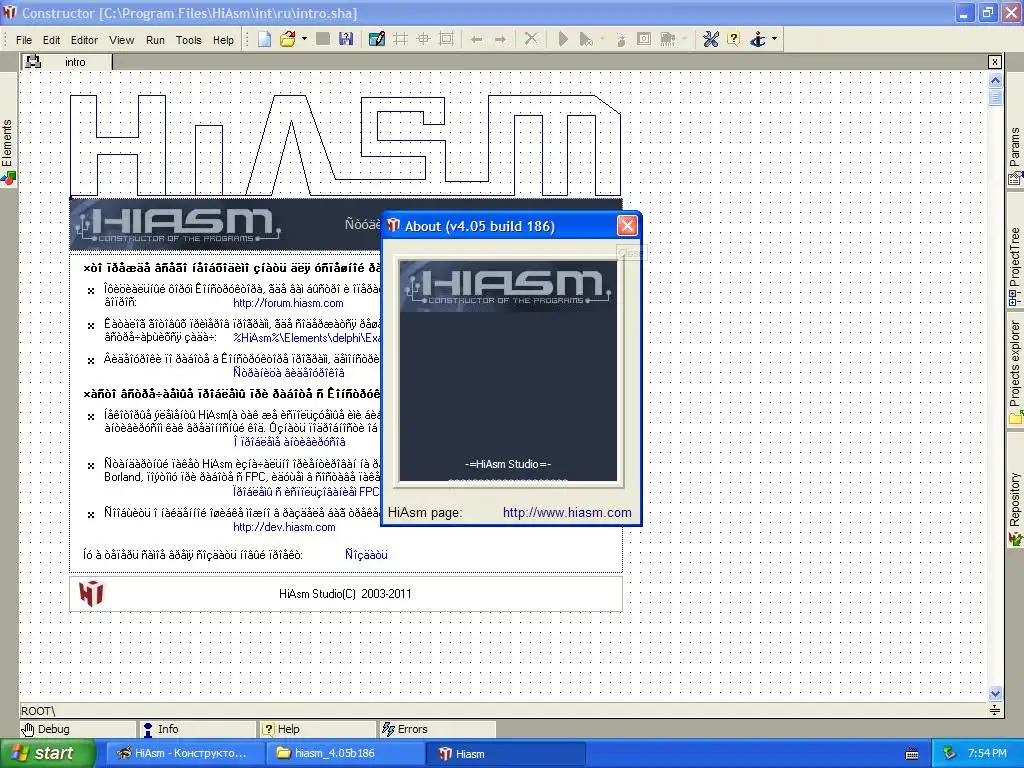Click the Open project folder icon

point(287,39)
